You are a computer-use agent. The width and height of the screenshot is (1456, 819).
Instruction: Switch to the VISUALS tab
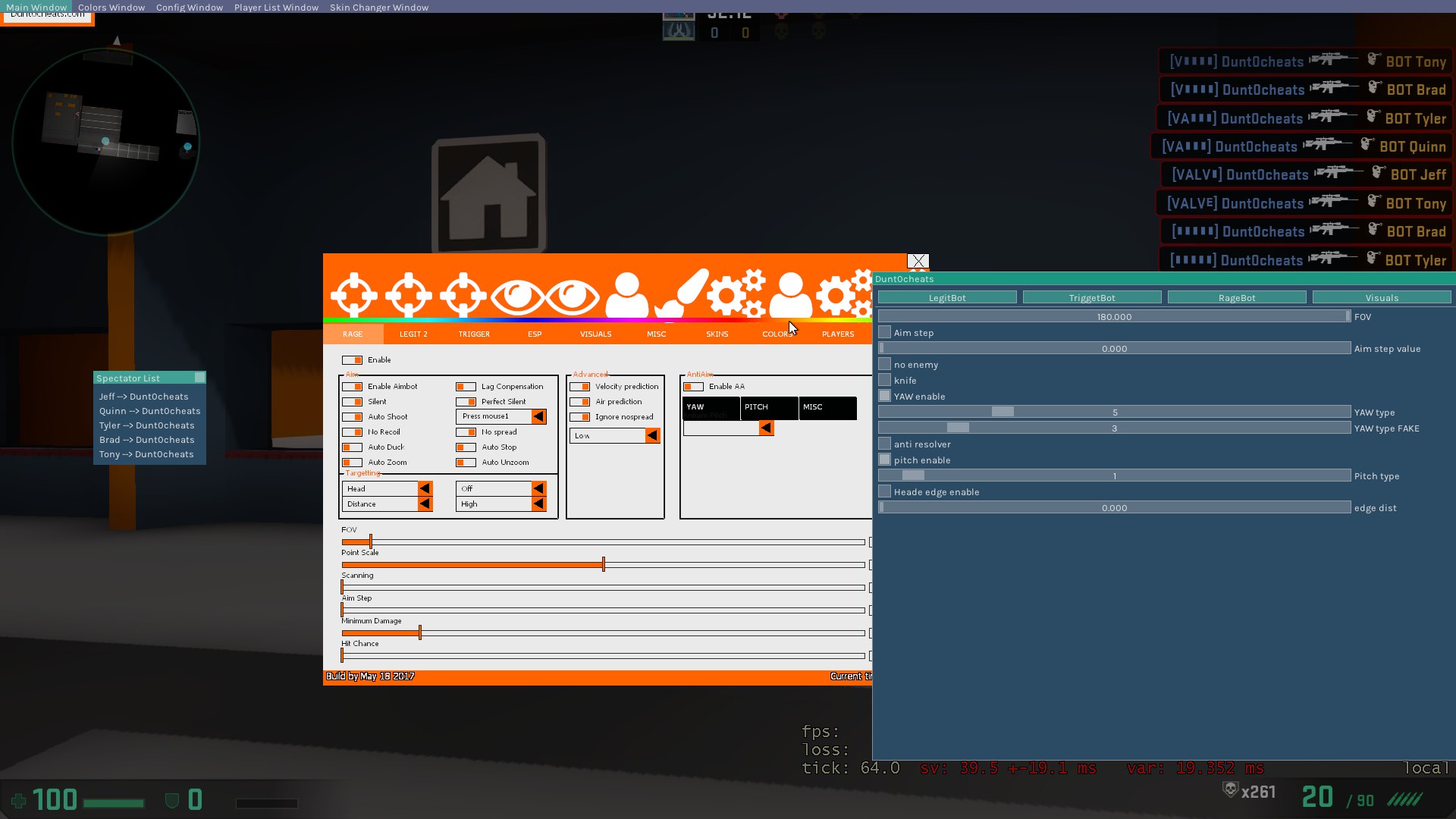tap(595, 334)
